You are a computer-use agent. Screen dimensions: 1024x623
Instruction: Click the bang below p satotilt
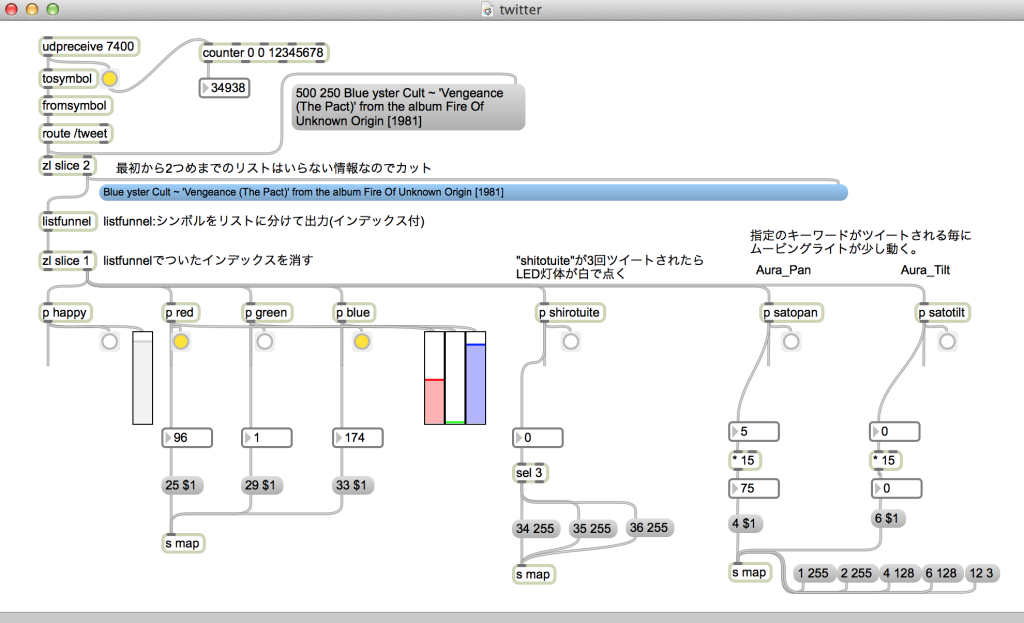[946, 341]
